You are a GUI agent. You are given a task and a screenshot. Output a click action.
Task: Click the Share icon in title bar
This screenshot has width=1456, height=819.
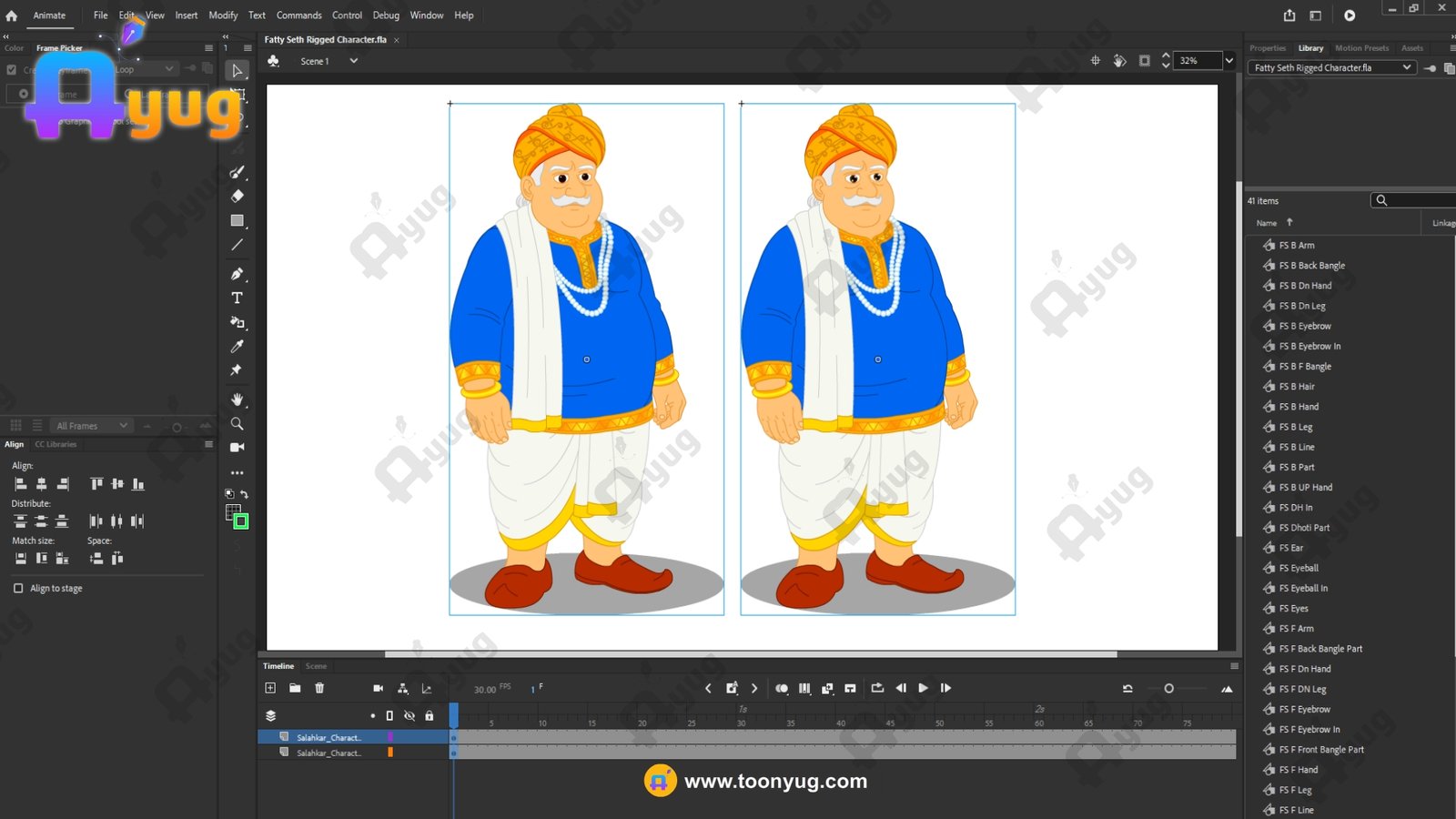(x=1289, y=15)
